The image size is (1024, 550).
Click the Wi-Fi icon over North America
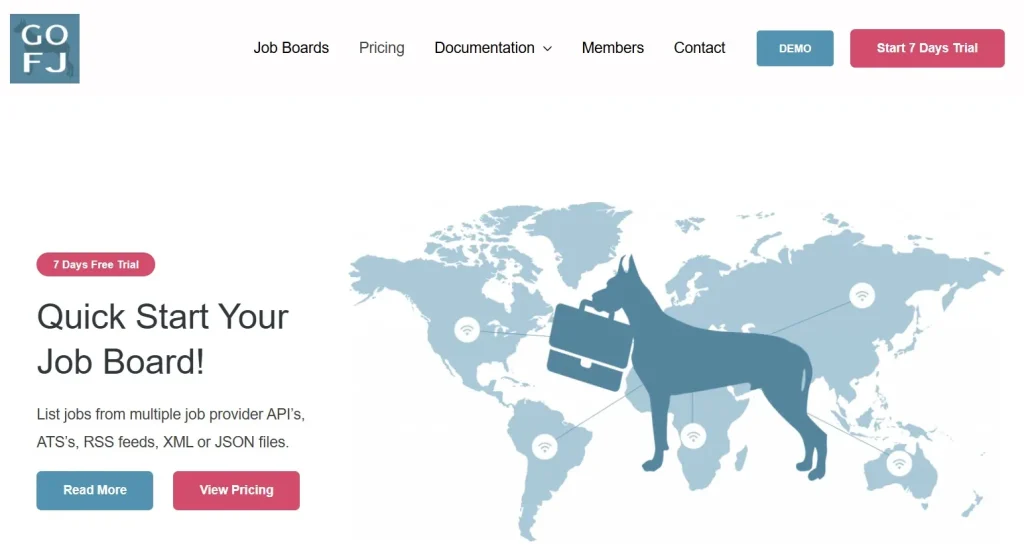466,329
